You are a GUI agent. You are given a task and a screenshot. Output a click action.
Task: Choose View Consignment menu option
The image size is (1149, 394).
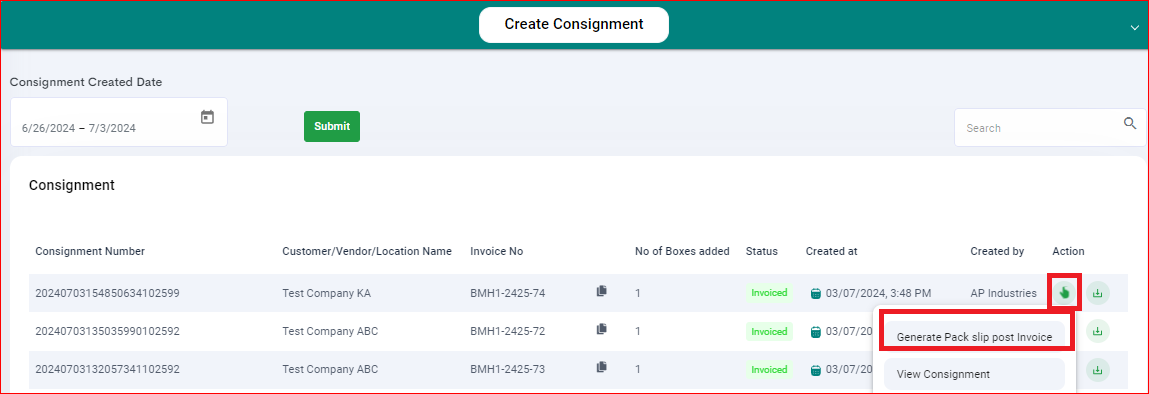coord(975,373)
